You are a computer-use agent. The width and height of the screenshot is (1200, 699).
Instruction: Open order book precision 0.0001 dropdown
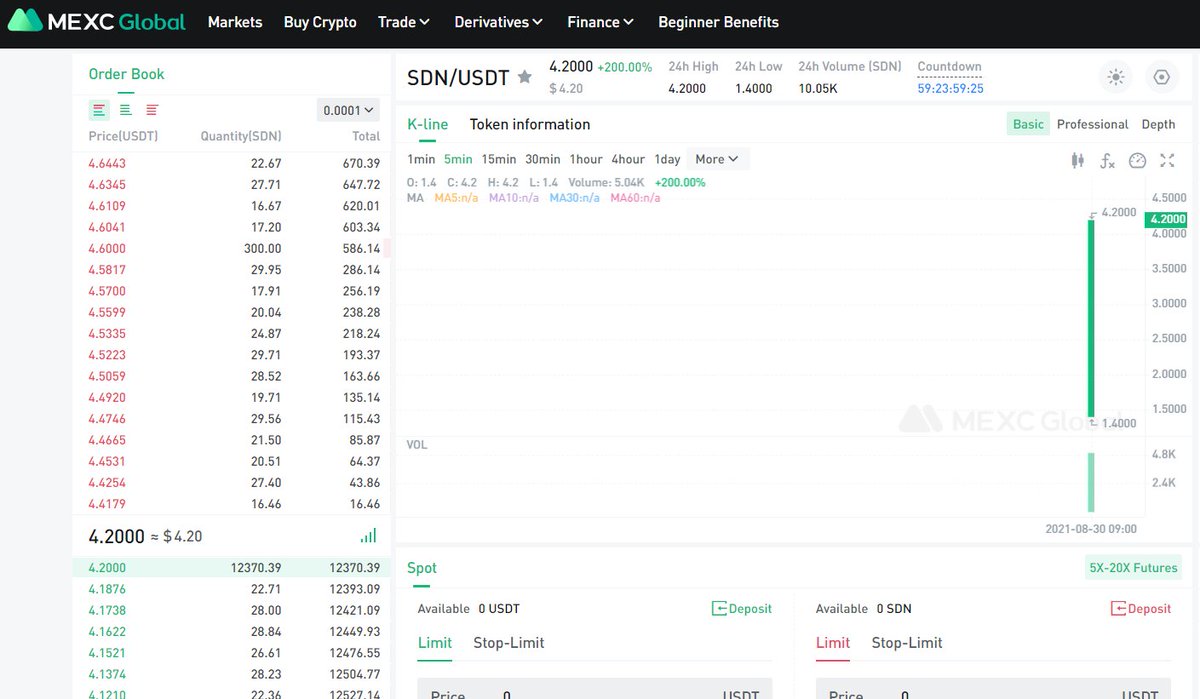(x=348, y=110)
